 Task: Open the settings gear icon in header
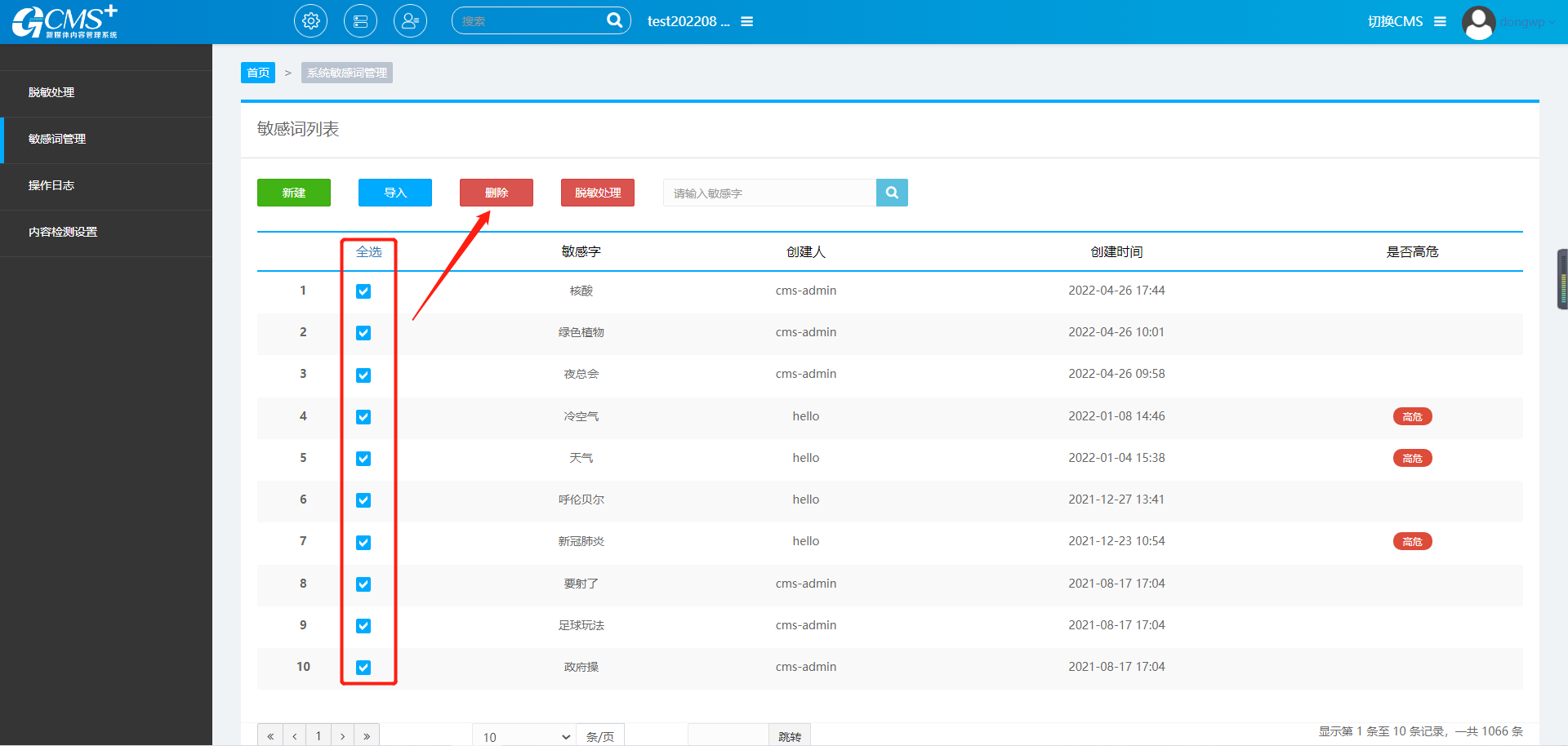pyautogui.click(x=310, y=21)
